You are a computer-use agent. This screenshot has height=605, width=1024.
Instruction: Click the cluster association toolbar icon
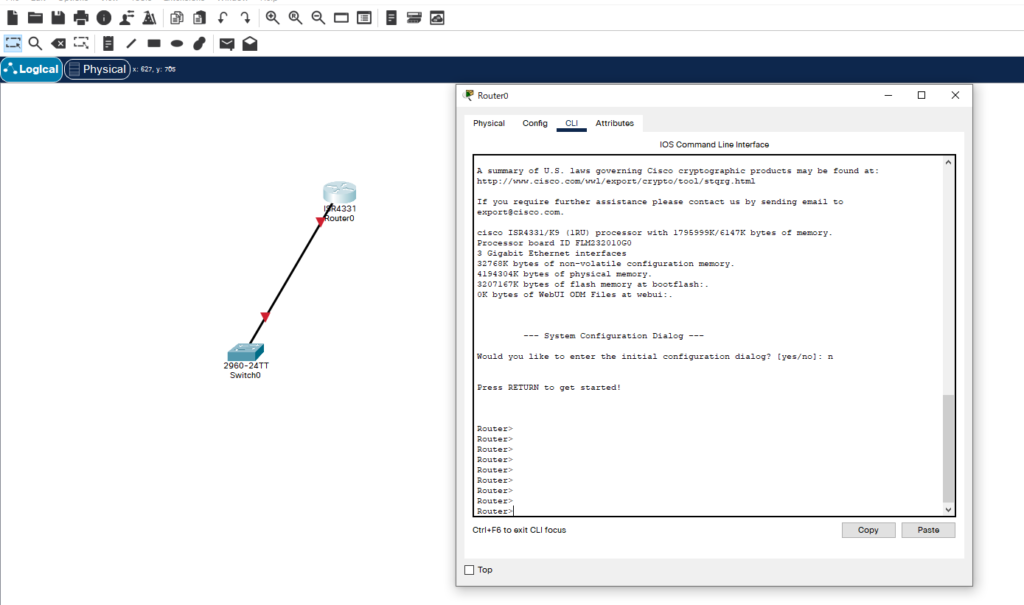pos(414,18)
